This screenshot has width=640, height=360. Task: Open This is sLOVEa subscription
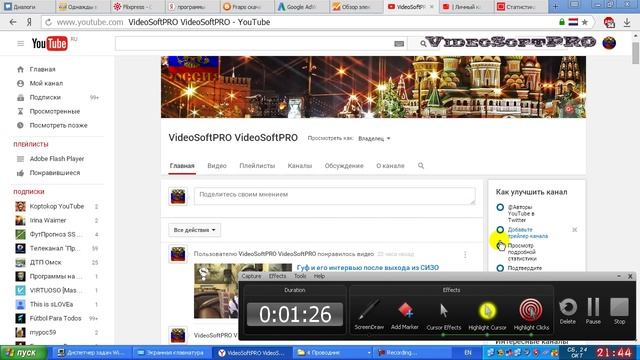click(x=51, y=304)
